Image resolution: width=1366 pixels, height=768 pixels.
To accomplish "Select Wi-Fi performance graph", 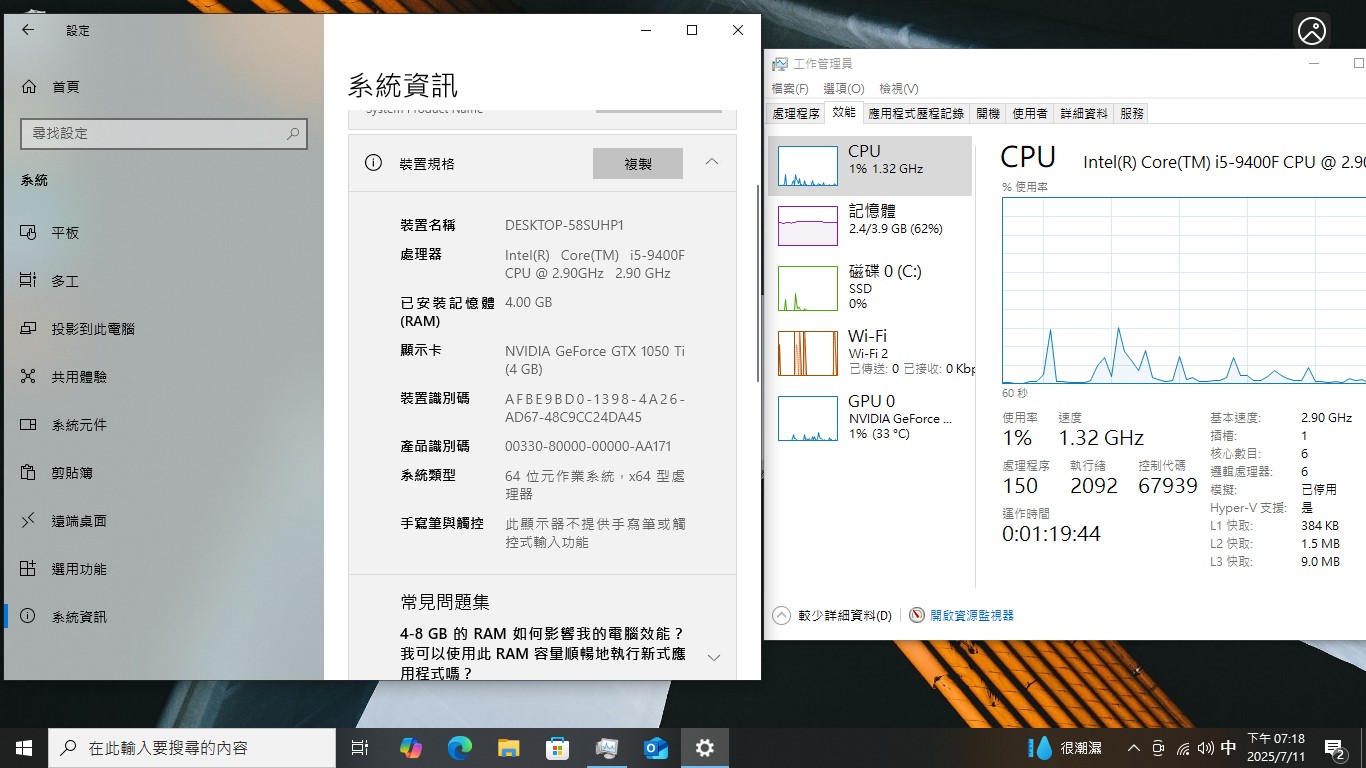I will coord(872,352).
